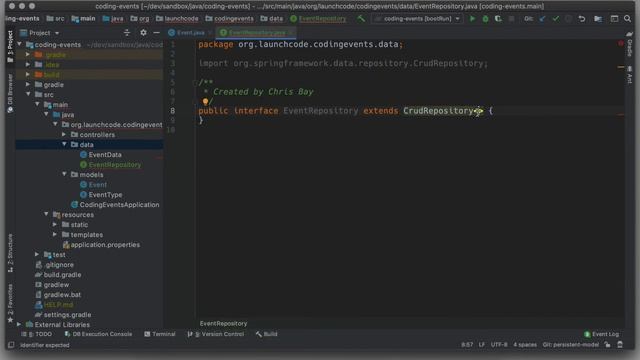Click the error indicator atop editor stripe
Screen dimensions: 640x360
621,43
